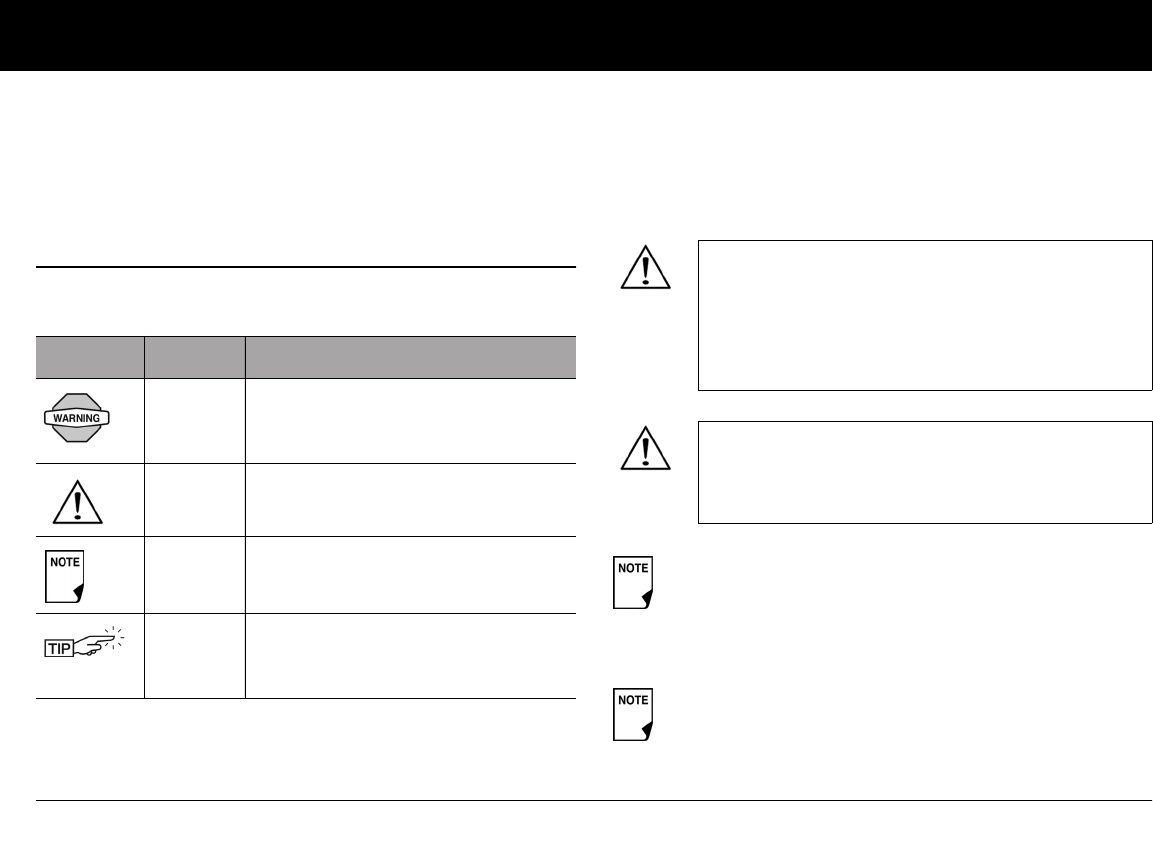Click the description cell in the WARNING row

(411, 421)
